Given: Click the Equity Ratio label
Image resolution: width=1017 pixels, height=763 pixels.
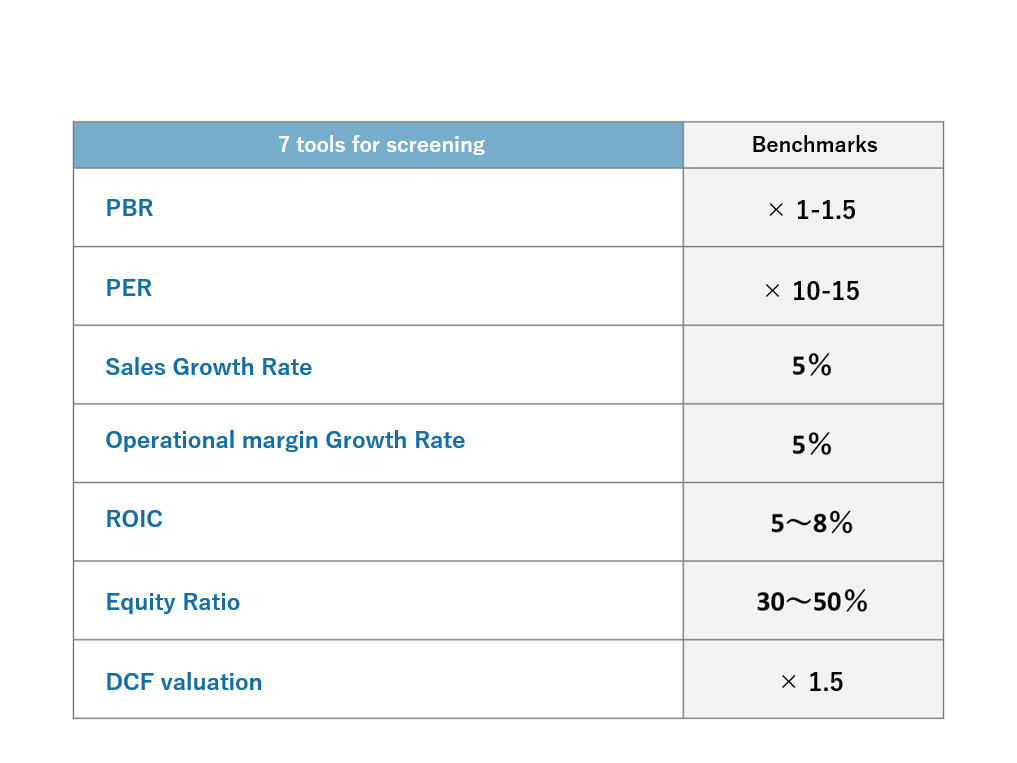Looking at the screenshot, I should pyautogui.click(x=173, y=603).
